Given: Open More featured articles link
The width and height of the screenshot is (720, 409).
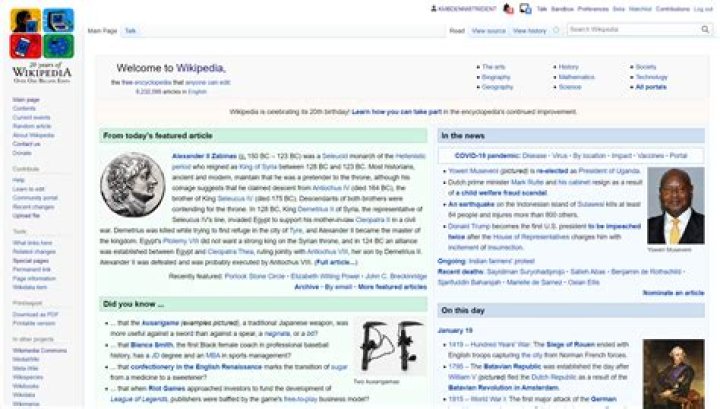Looking at the screenshot, I should pos(392,287).
